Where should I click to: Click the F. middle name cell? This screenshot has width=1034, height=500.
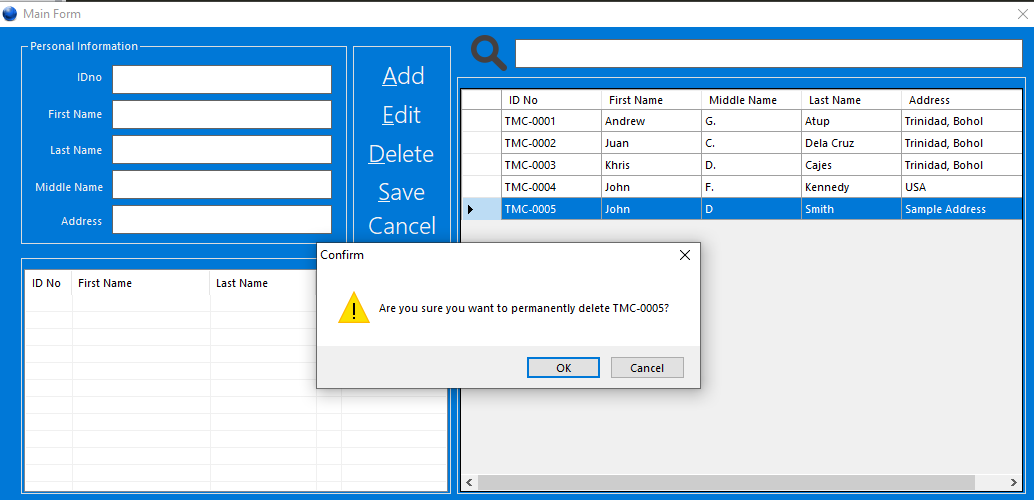click(x=752, y=187)
